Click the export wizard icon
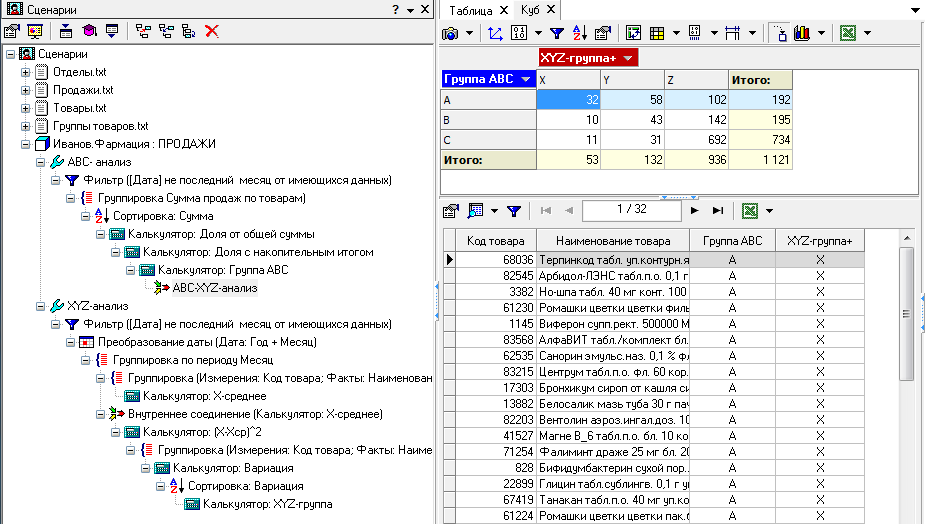Image resolution: width=925 pixels, height=524 pixels. click(x=112, y=31)
